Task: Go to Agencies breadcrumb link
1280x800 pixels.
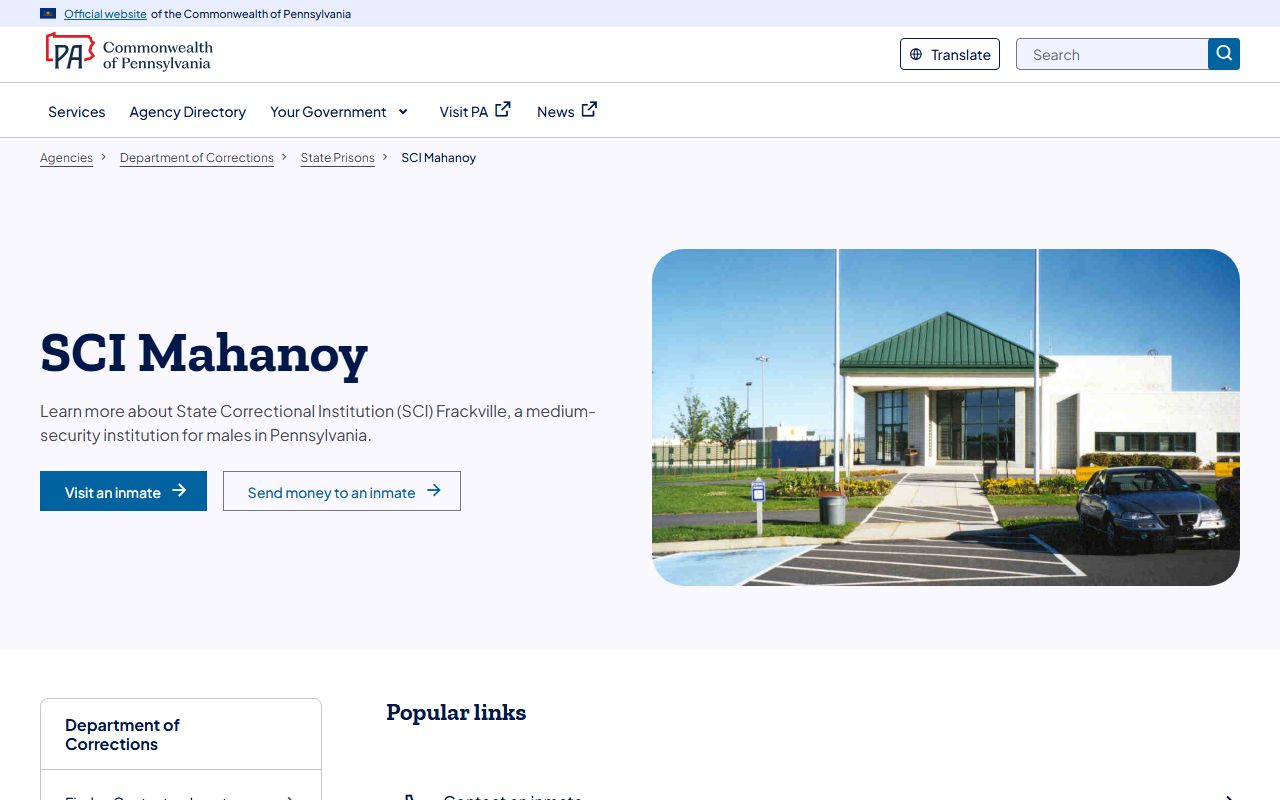Action: 66,158
